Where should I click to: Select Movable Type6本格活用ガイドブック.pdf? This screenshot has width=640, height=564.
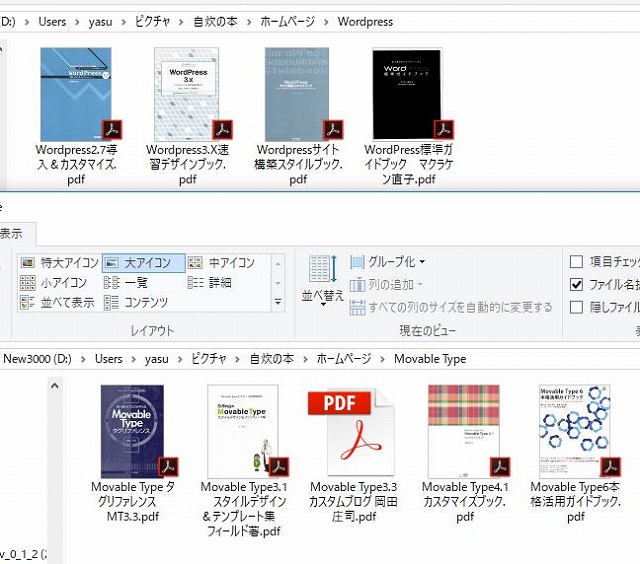pyautogui.click(x=576, y=454)
